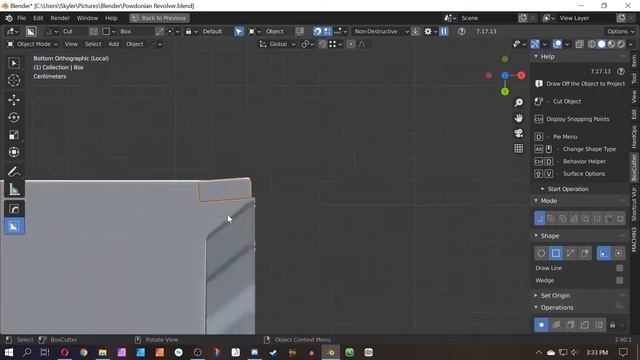Open the Object Mode dropdown

pos(32,44)
